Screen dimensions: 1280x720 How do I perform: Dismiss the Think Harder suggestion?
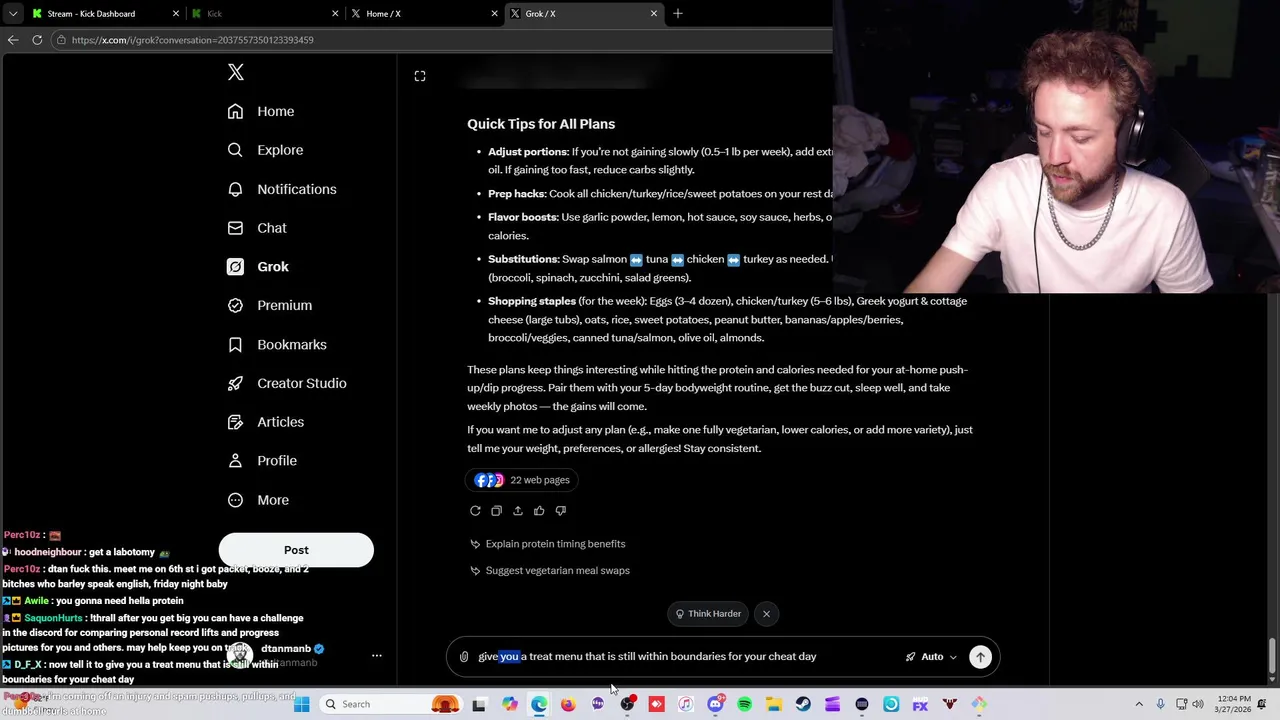[x=766, y=614]
